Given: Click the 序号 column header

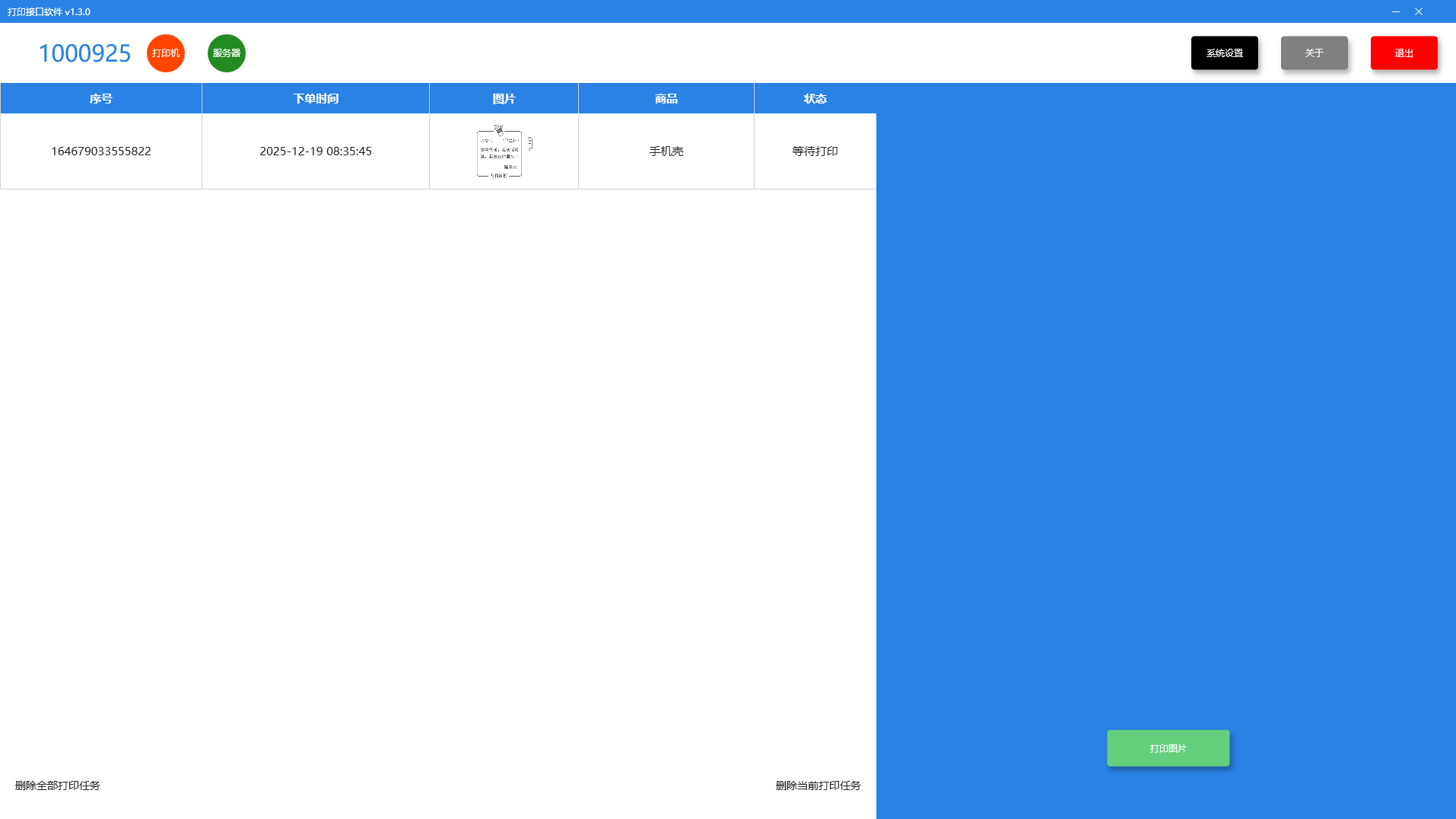Looking at the screenshot, I should tap(101, 99).
